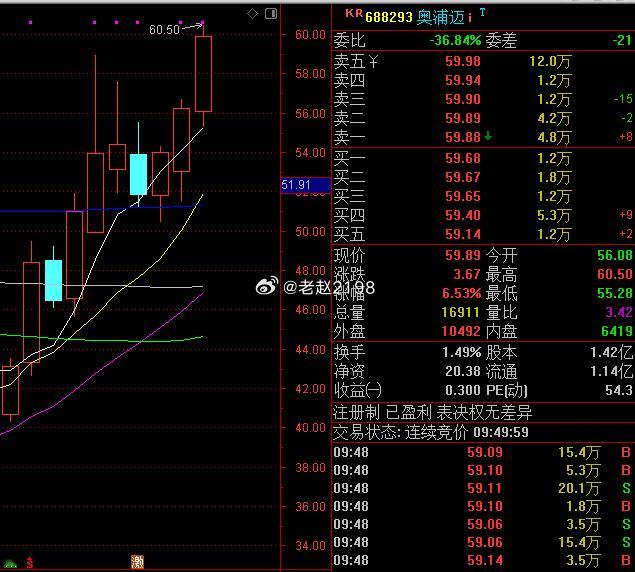635x572 pixels.
Task: Click the 委差 label
Action: (501, 41)
